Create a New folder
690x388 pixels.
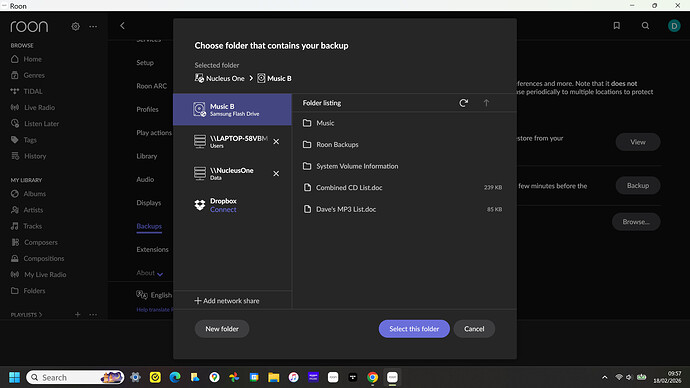(222, 329)
